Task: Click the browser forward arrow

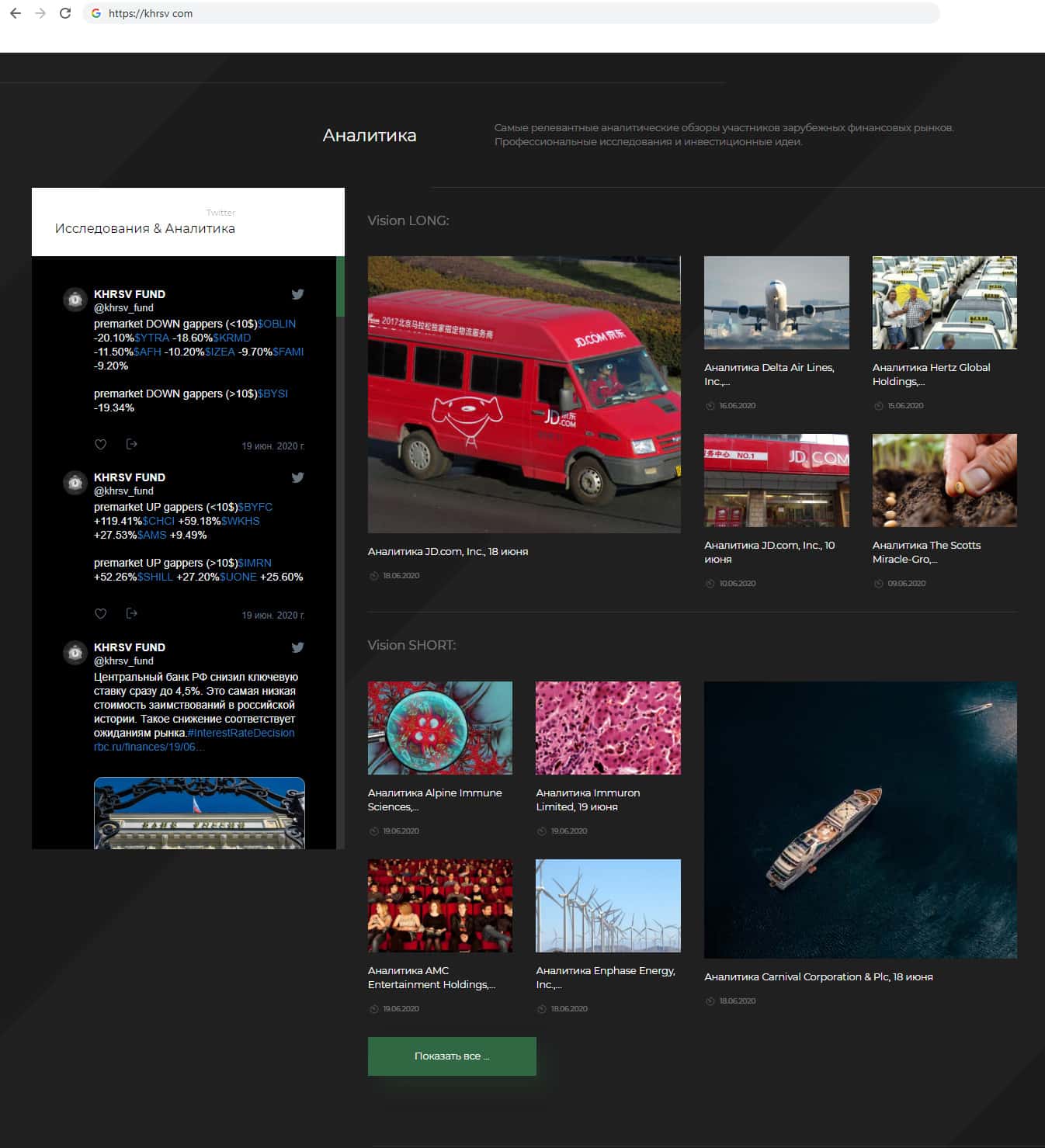Action: point(40,13)
